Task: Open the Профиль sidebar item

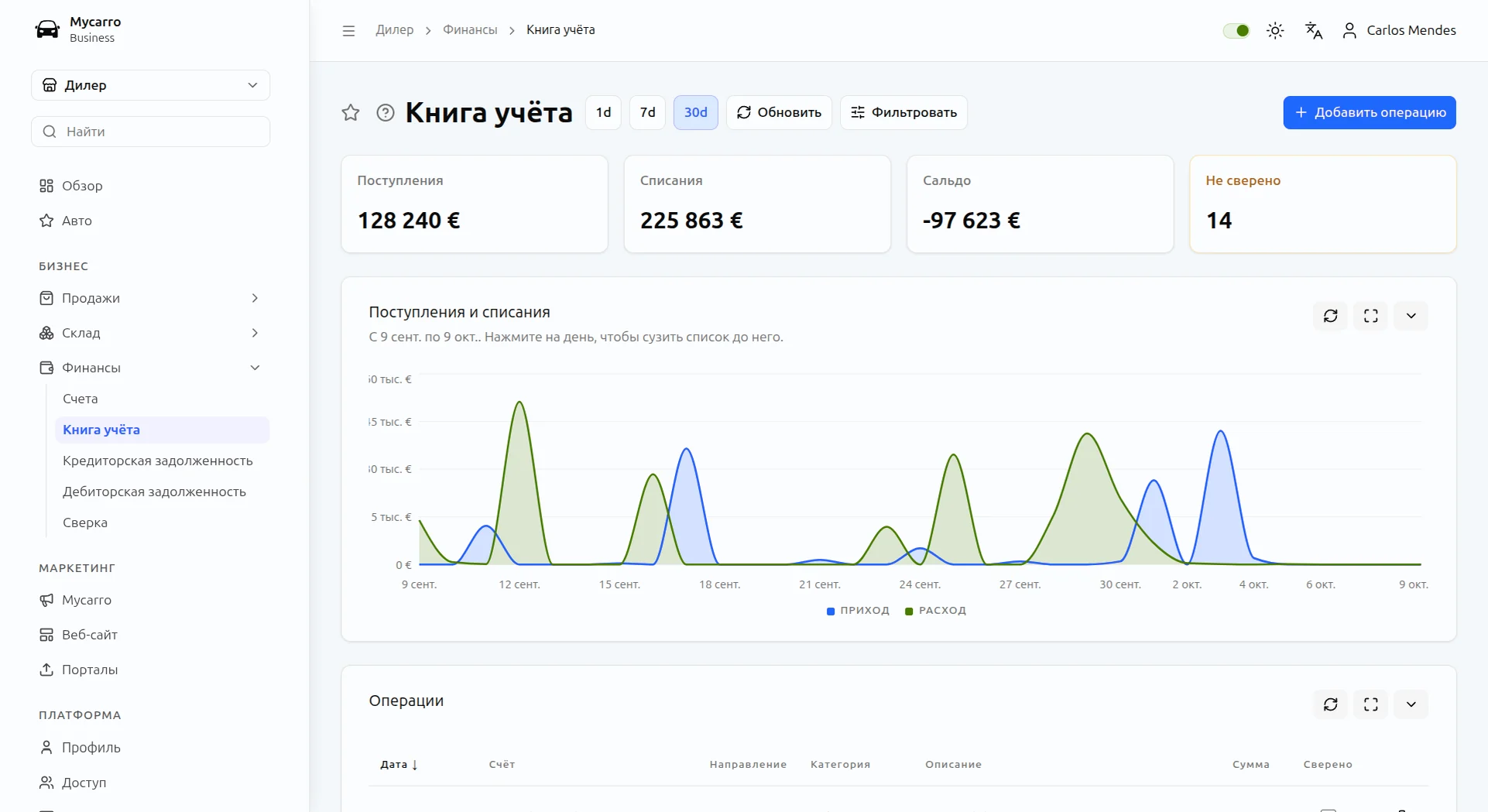Action: click(x=151, y=748)
